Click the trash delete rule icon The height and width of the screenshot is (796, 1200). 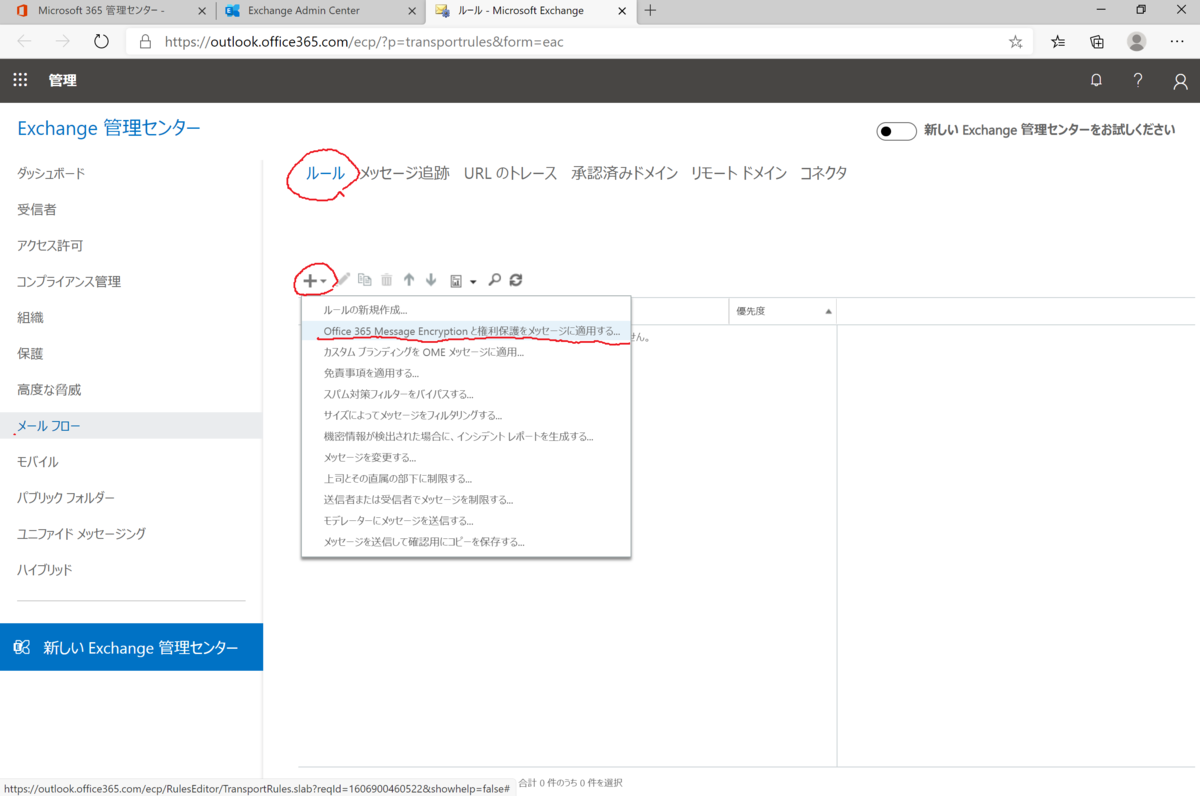point(386,280)
